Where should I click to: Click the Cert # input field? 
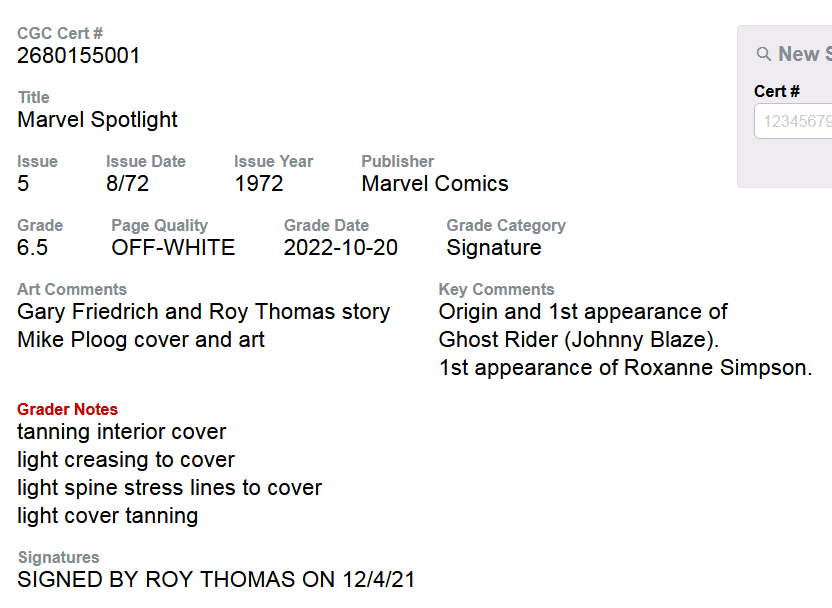coord(793,121)
